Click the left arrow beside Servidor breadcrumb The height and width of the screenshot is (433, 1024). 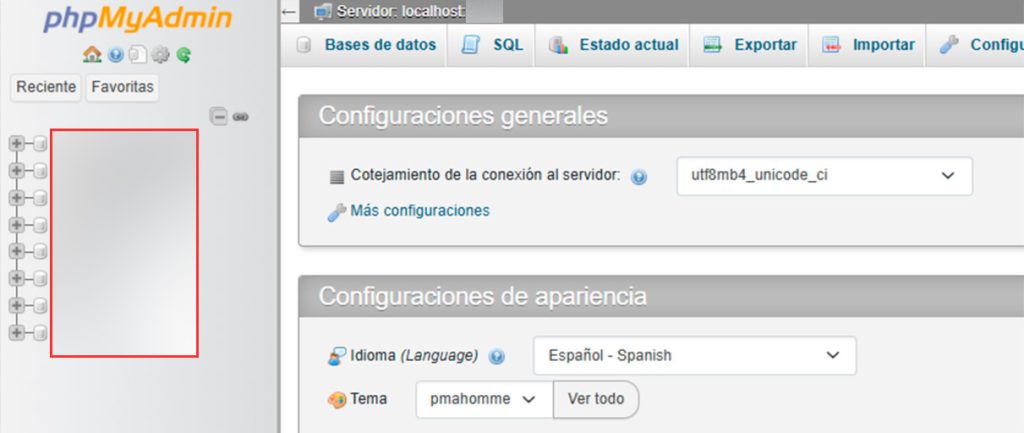[x=290, y=11]
